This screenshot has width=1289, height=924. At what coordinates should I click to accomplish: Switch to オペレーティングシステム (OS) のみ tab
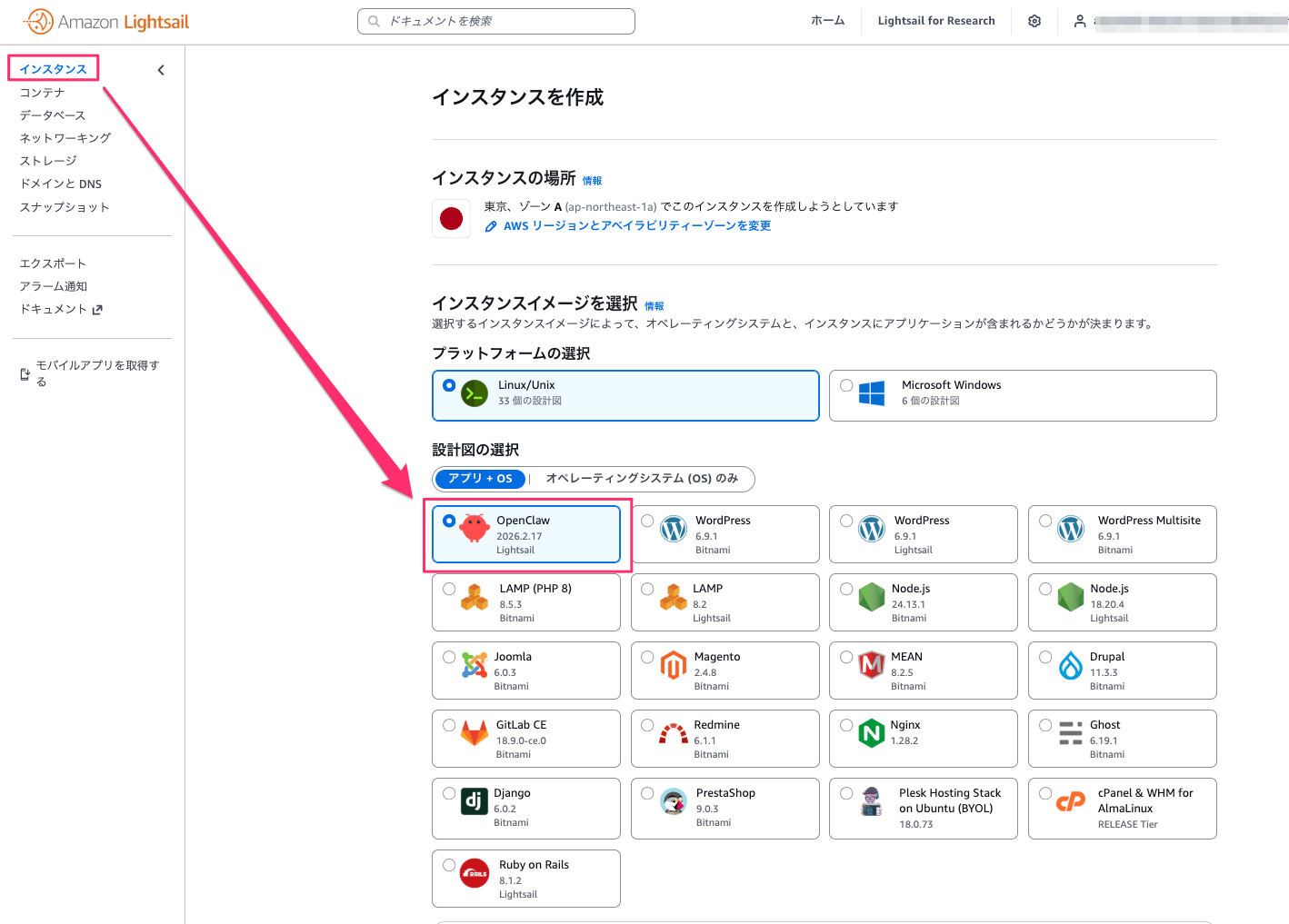[x=642, y=479]
